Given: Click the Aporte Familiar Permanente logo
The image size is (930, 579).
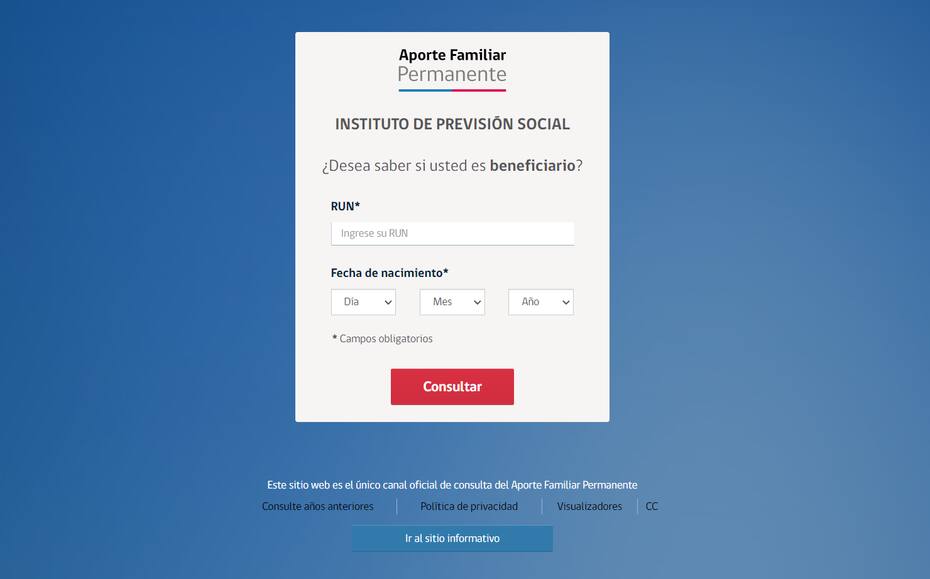Looking at the screenshot, I should 452,69.
